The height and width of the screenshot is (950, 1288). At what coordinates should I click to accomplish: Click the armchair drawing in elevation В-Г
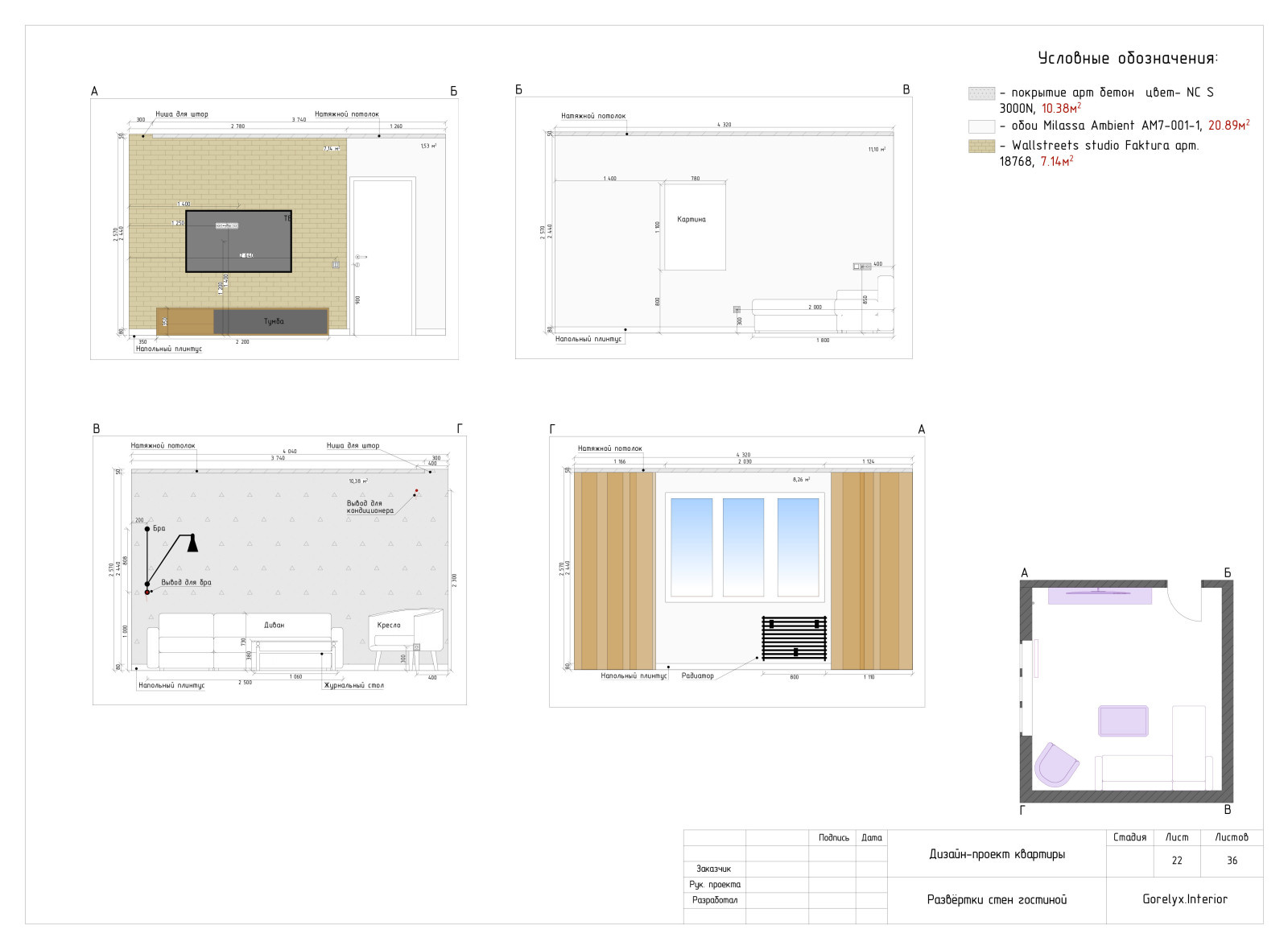[x=407, y=639]
